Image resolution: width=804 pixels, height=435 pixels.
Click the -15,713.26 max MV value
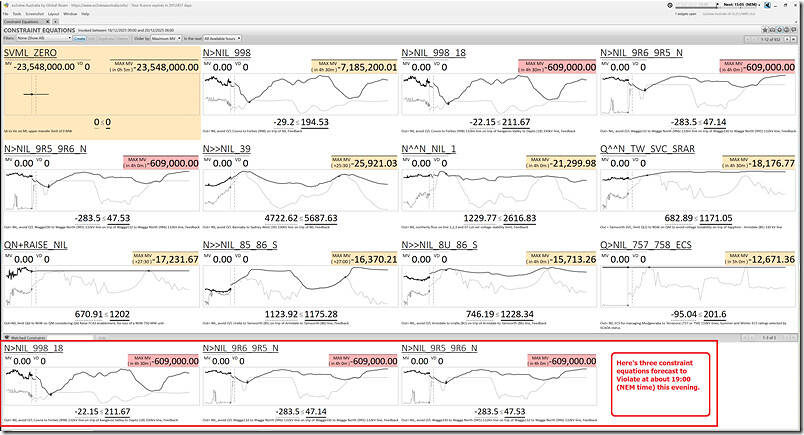pos(574,260)
